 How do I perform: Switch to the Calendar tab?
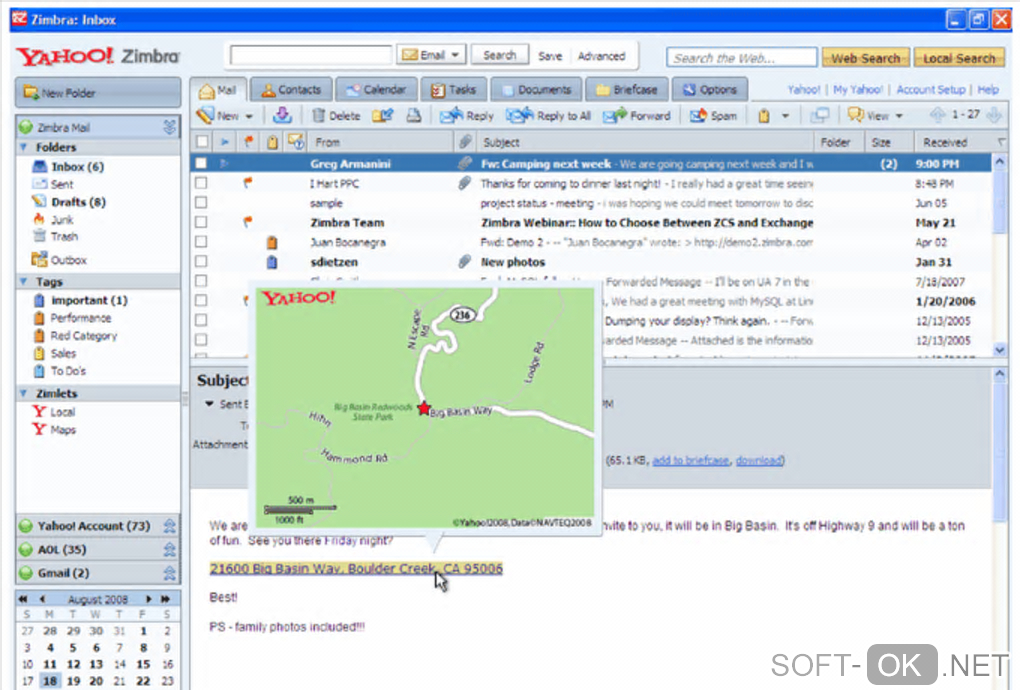376,90
